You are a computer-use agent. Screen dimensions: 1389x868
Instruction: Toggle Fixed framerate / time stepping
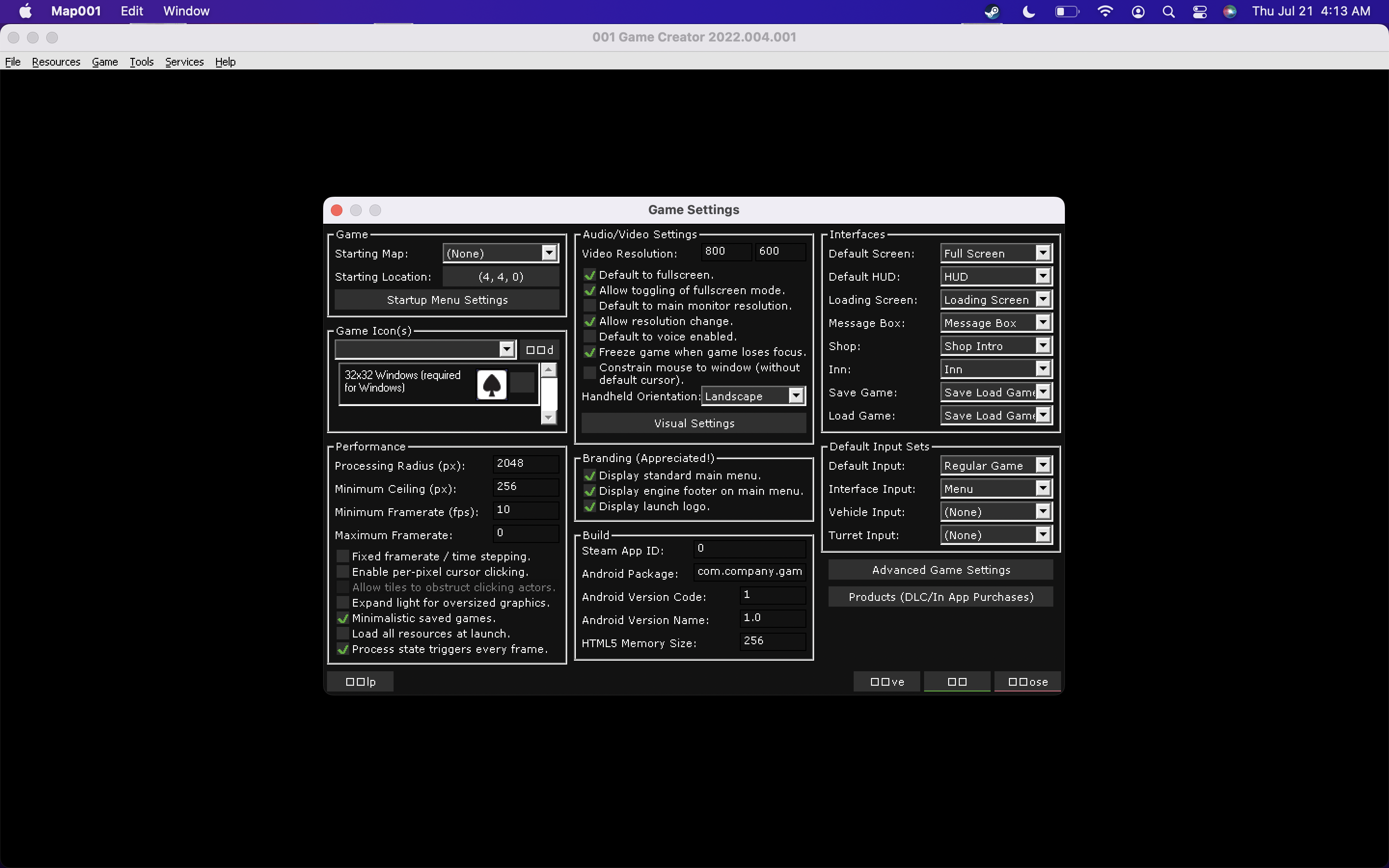(342, 556)
